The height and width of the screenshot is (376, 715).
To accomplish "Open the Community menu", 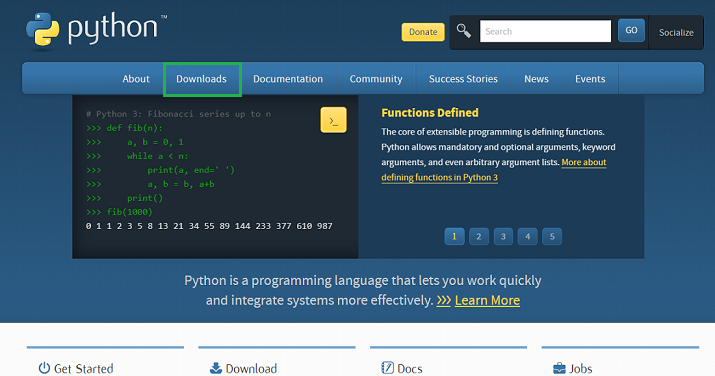I will click(376, 79).
